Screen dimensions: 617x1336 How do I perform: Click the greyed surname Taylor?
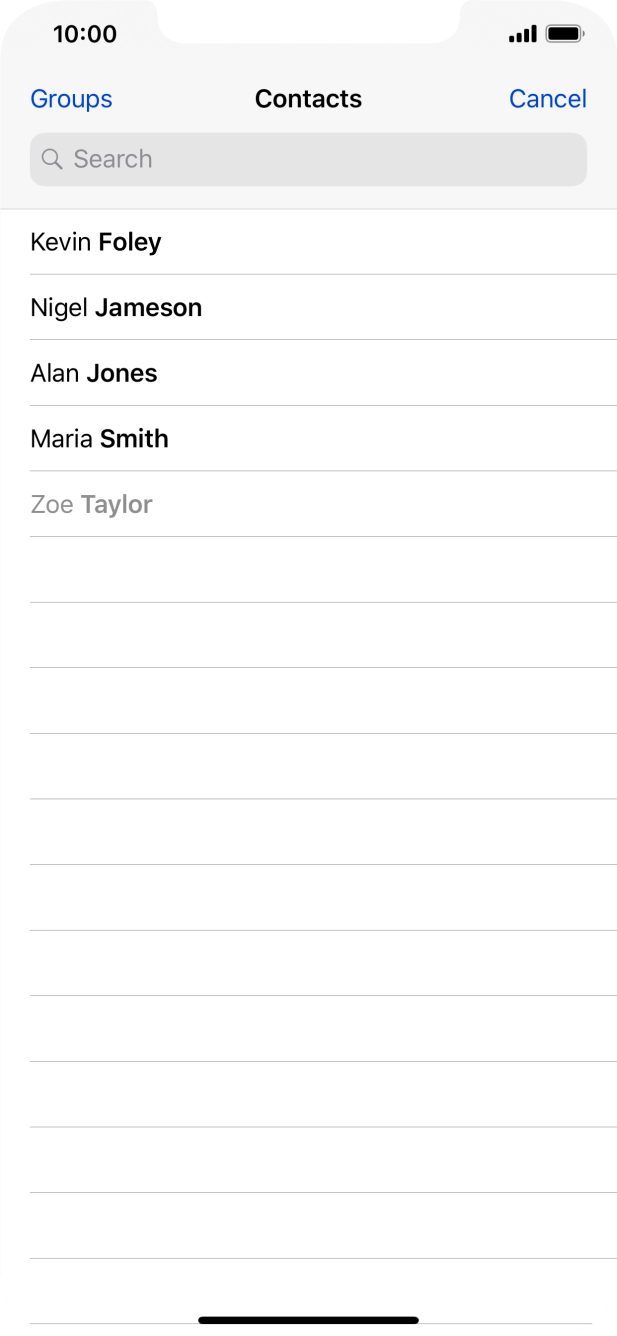tap(116, 505)
